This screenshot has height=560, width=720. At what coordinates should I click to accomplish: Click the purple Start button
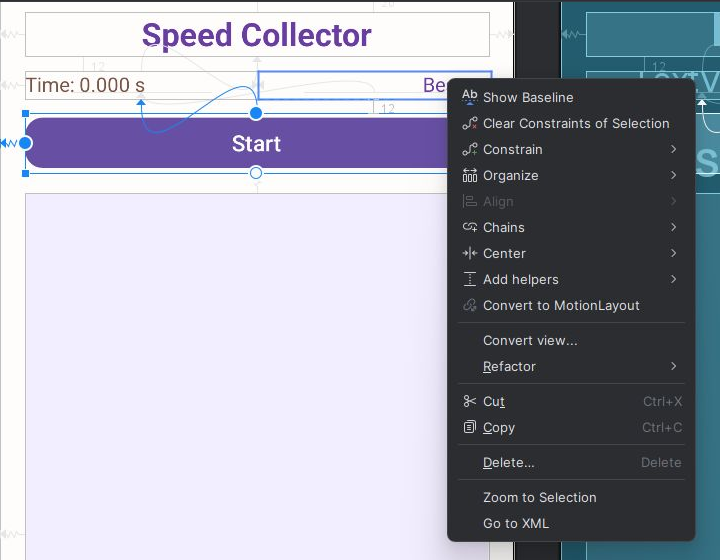pos(236,143)
